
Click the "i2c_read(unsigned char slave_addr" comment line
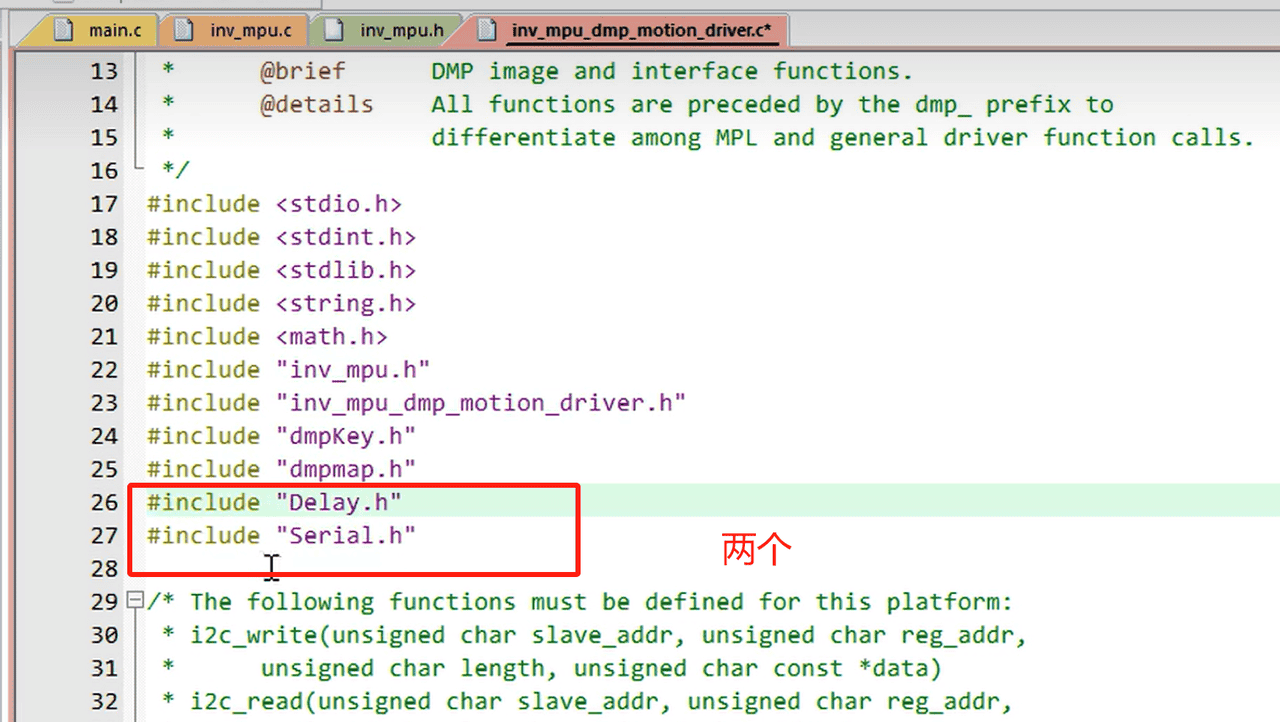click(x=587, y=701)
